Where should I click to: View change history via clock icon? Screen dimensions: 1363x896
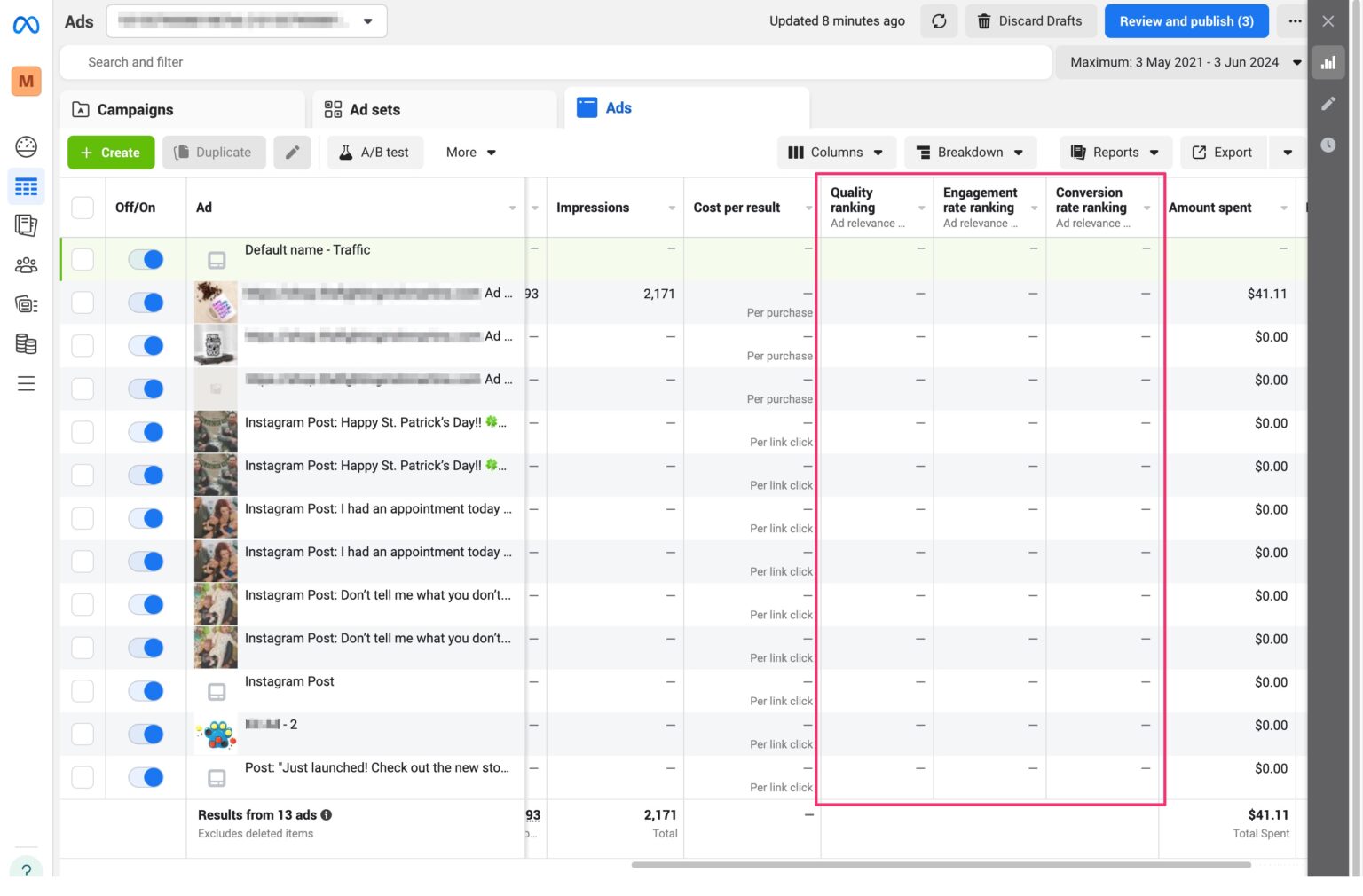[1328, 145]
